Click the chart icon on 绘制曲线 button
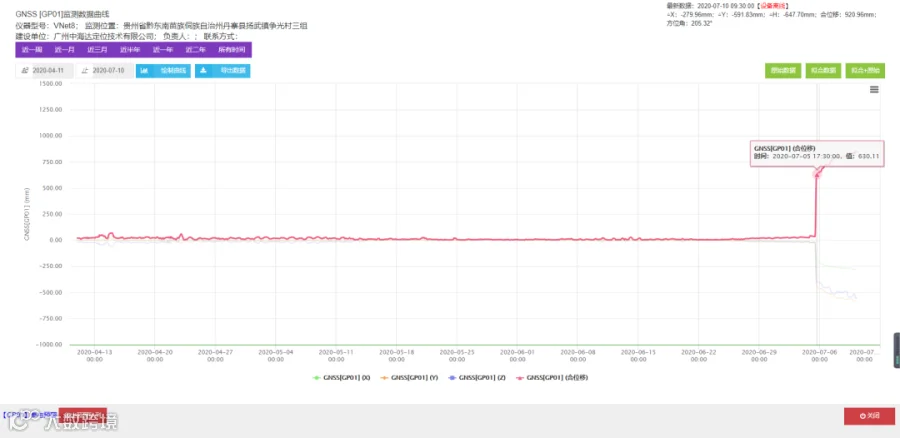900x438 pixels. [145, 71]
